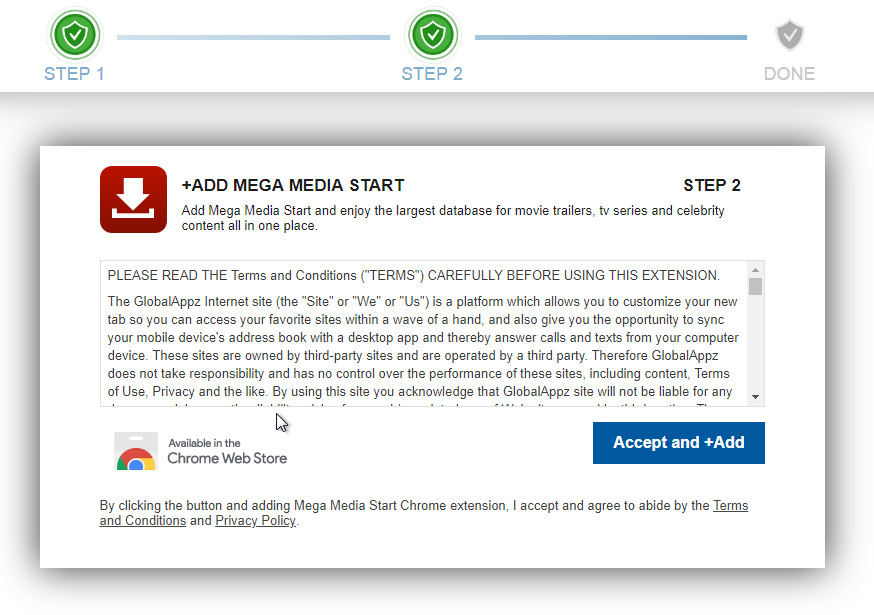The height and width of the screenshot is (615, 874).
Task: Open the Privacy Policy link
Action: click(x=254, y=520)
